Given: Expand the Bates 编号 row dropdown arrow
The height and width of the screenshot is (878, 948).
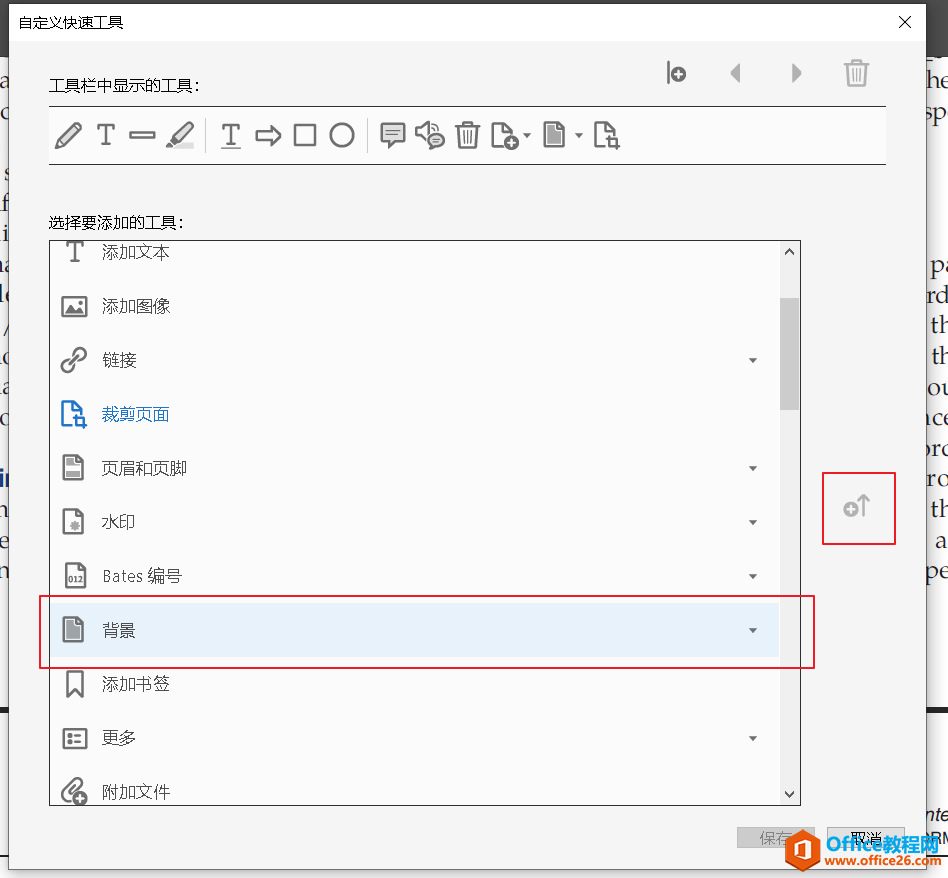Looking at the screenshot, I should 753,576.
